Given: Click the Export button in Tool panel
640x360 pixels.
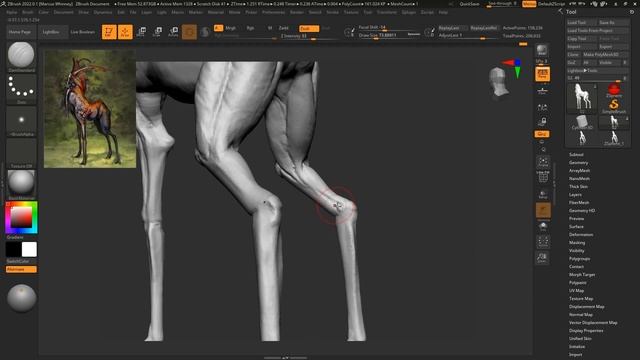Looking at the screenshot, I should 613,47.
